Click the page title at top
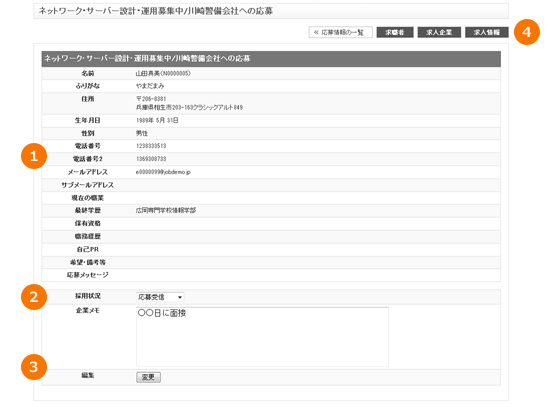The height and width of the screenshot is (407, 550). [x=156, y=11]
